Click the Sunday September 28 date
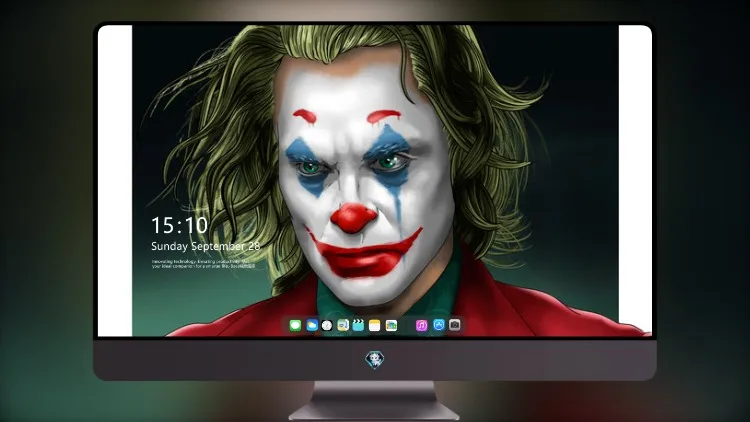This screenshot has width=750, height=422. pyautogui.click(x=206, y=246)
